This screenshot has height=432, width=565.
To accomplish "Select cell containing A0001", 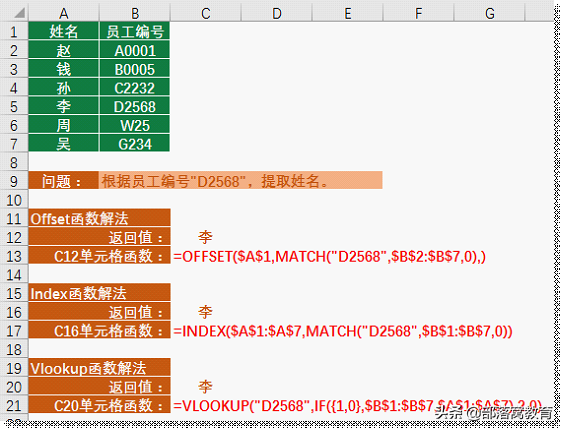I will tap(134, 50).
